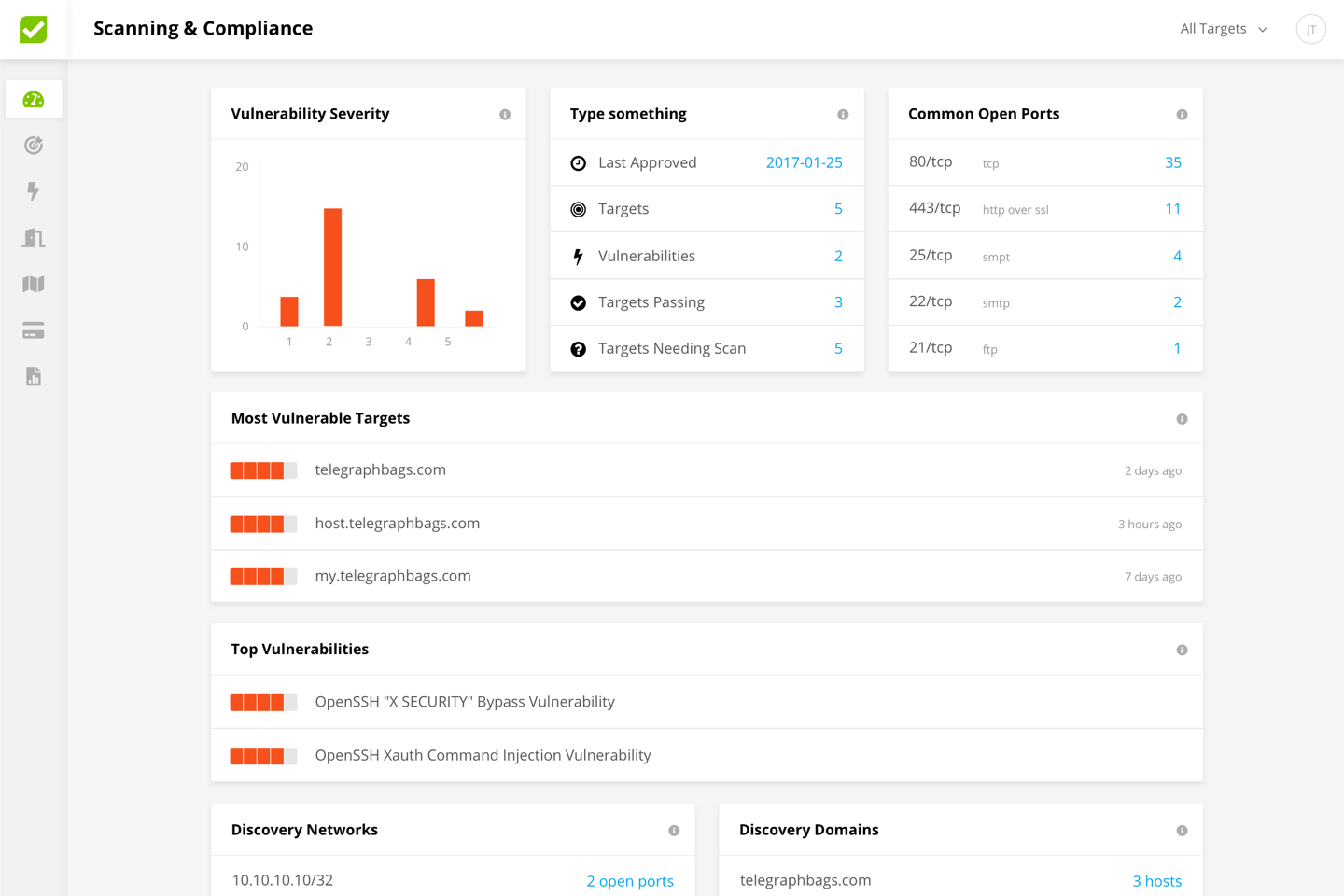Show info for Discovery Networks panel

(674, 831)
